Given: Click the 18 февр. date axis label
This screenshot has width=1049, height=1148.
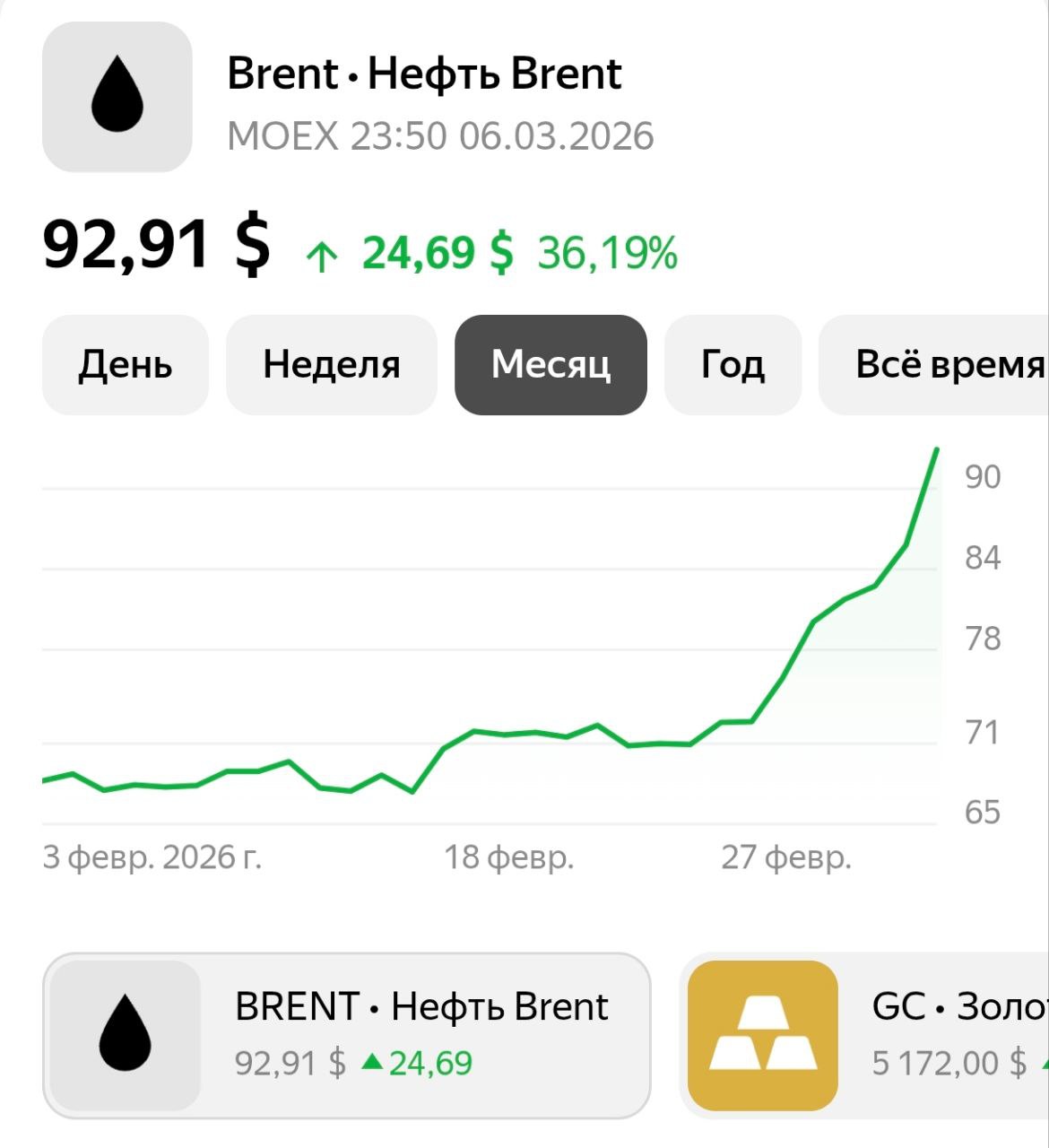Looking at the screenshot, I should click(508, 857).
